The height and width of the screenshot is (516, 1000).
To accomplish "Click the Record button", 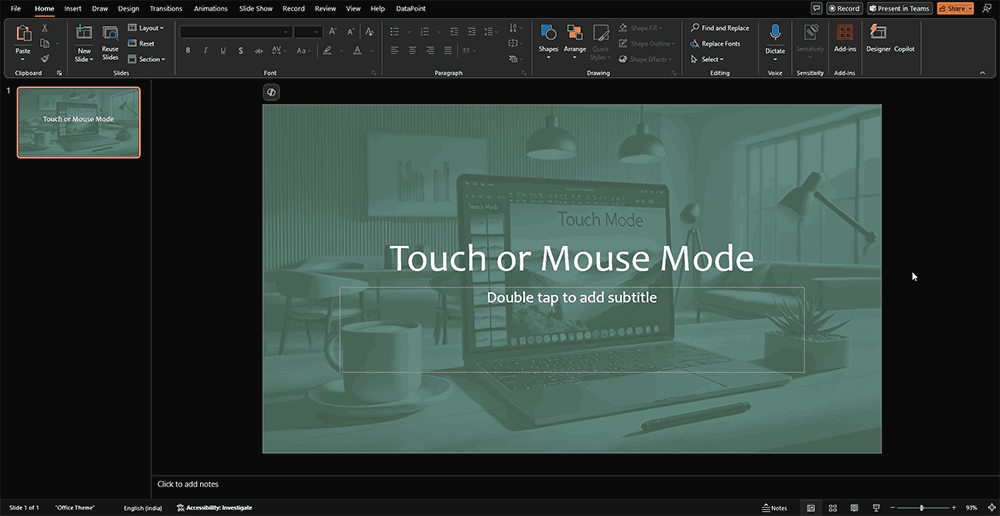I will (844, 8).
